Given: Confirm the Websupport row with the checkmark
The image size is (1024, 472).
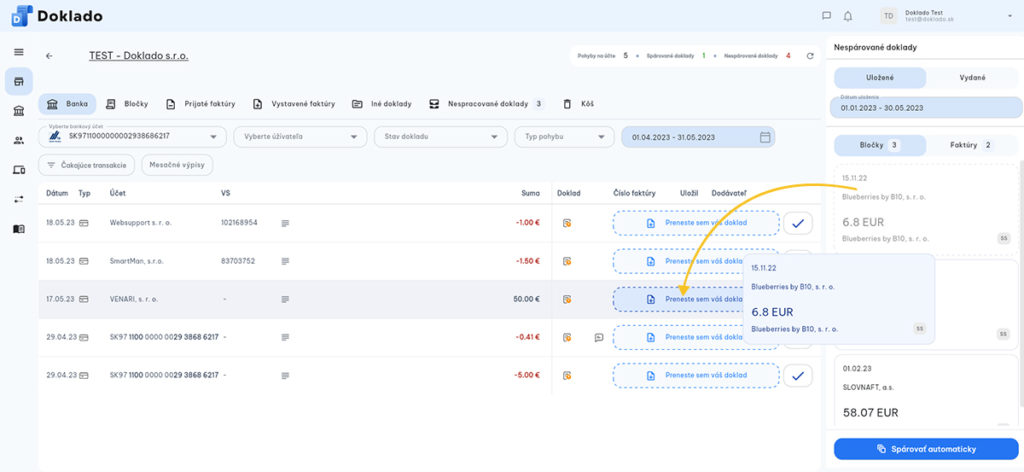Looking at the screenshot, I should pos(797,223).
